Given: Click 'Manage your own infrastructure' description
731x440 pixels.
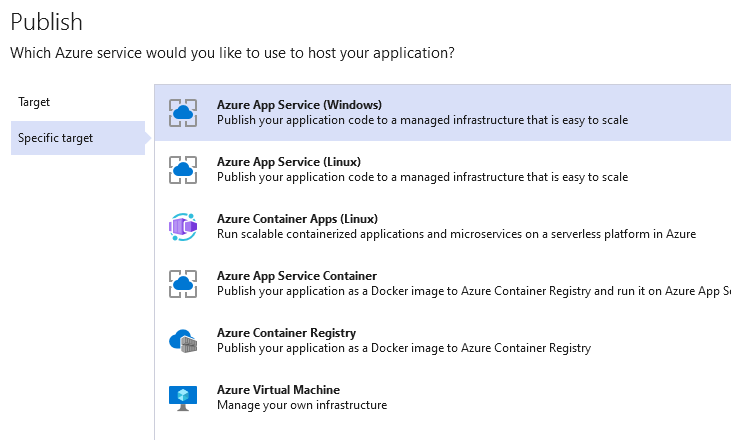Looking at the screenshot, I should click(302, 405).
